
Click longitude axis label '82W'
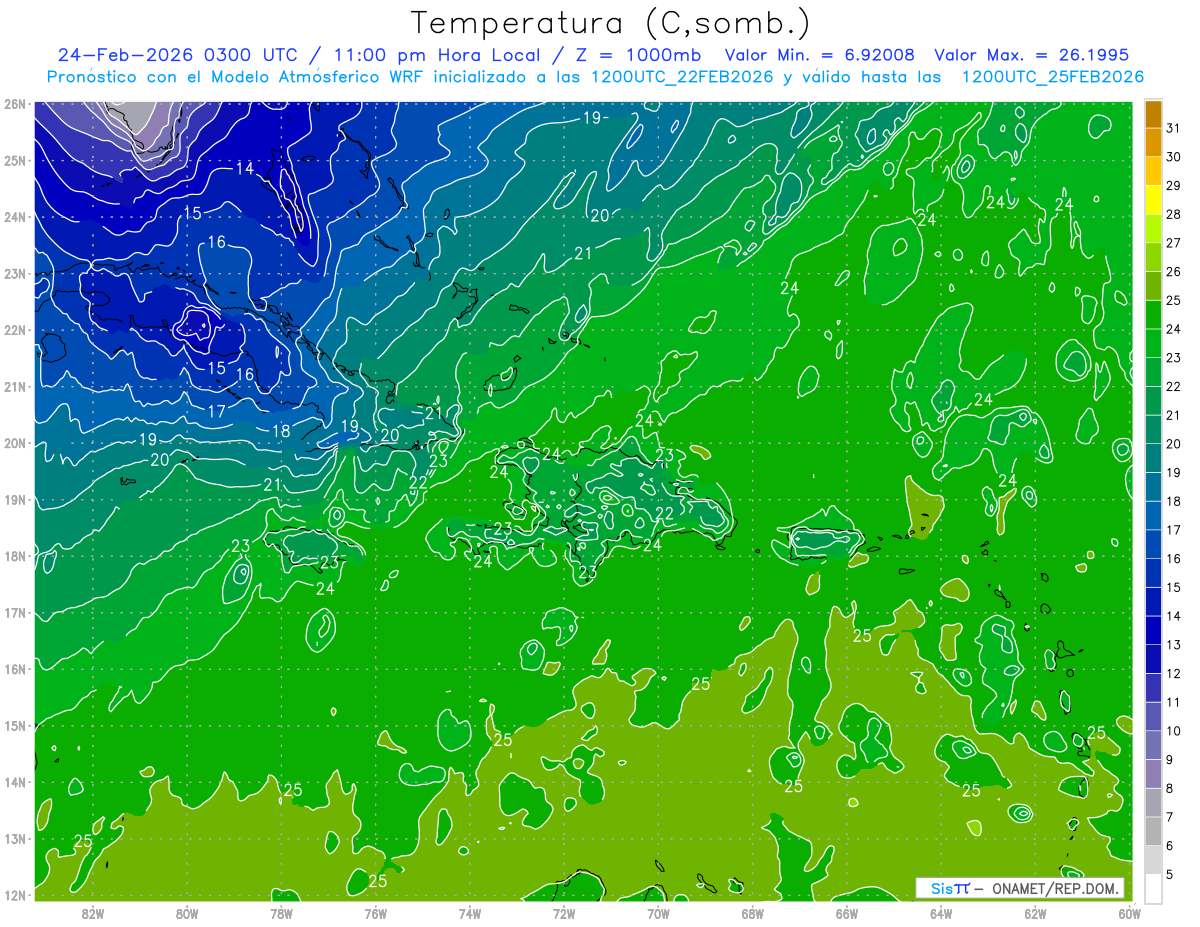coord(93,913)
